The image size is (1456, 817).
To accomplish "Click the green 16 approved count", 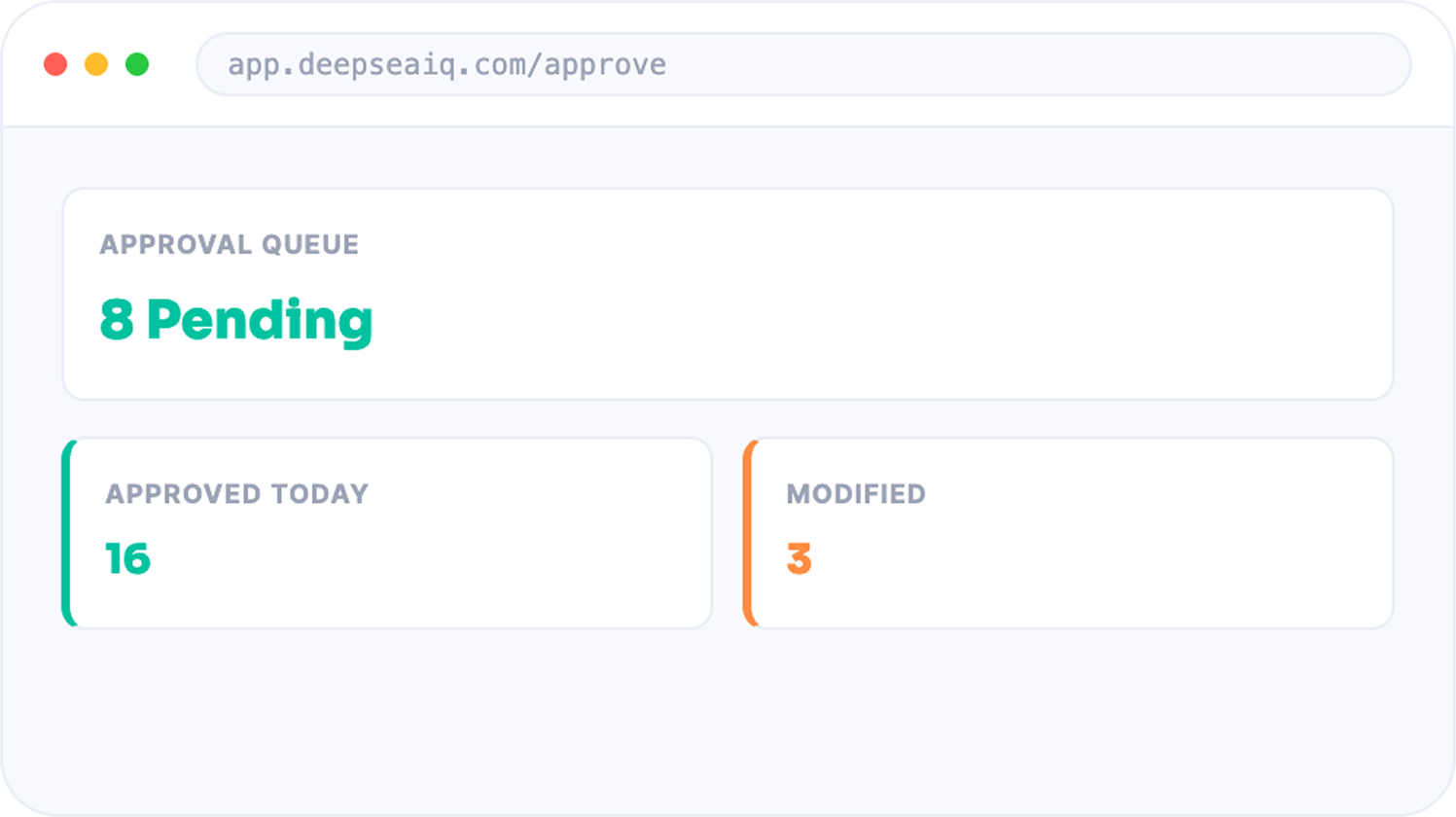I will click(127, 559).
